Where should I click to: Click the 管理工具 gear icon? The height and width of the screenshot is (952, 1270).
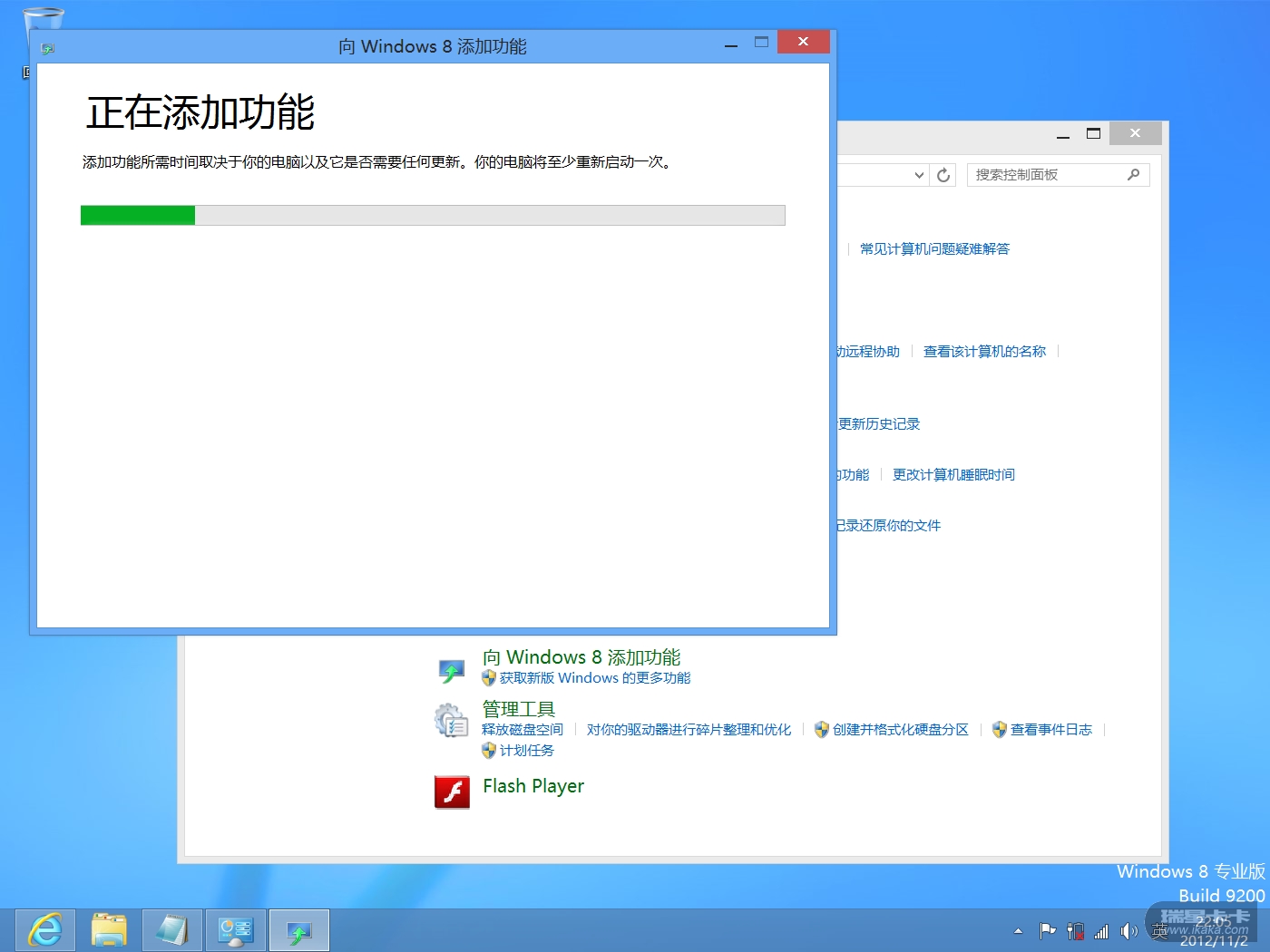coord(452,722)
